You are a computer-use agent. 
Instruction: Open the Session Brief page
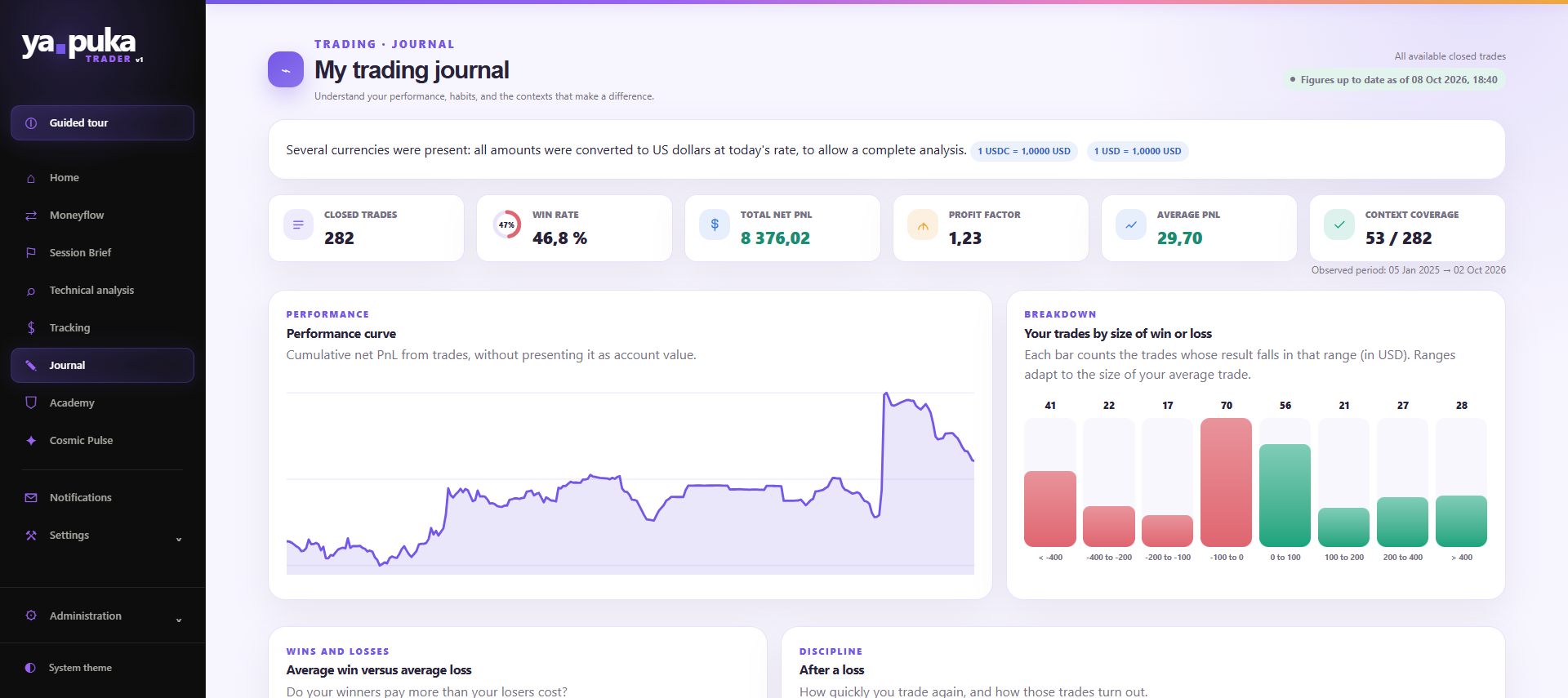pos(102,253)
